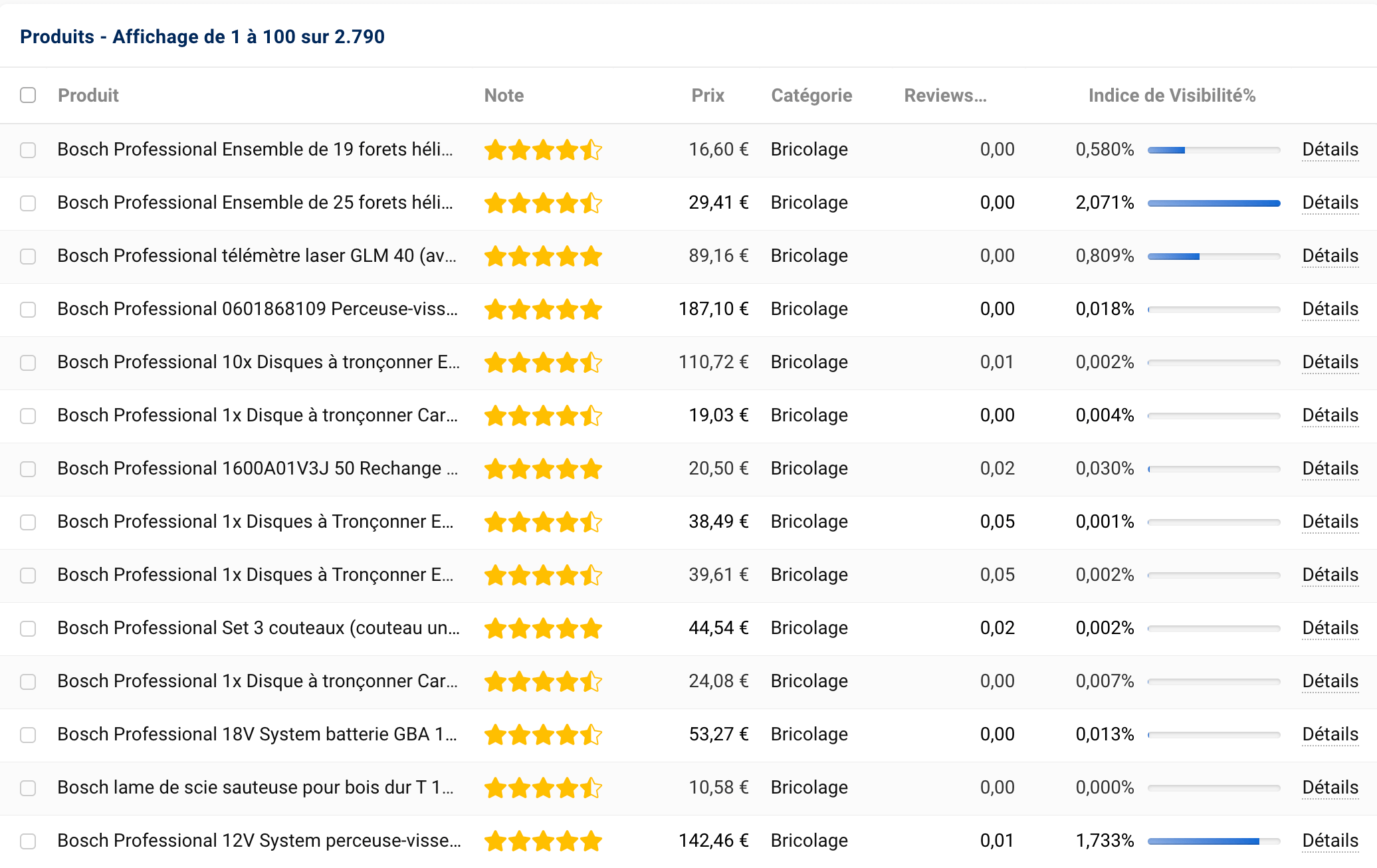This screenshot has width=1377, height=868.
Task: Tick checkbox for 10x Disques à tronçonner row
Action: pyautogui.click(x=28, y=363)
